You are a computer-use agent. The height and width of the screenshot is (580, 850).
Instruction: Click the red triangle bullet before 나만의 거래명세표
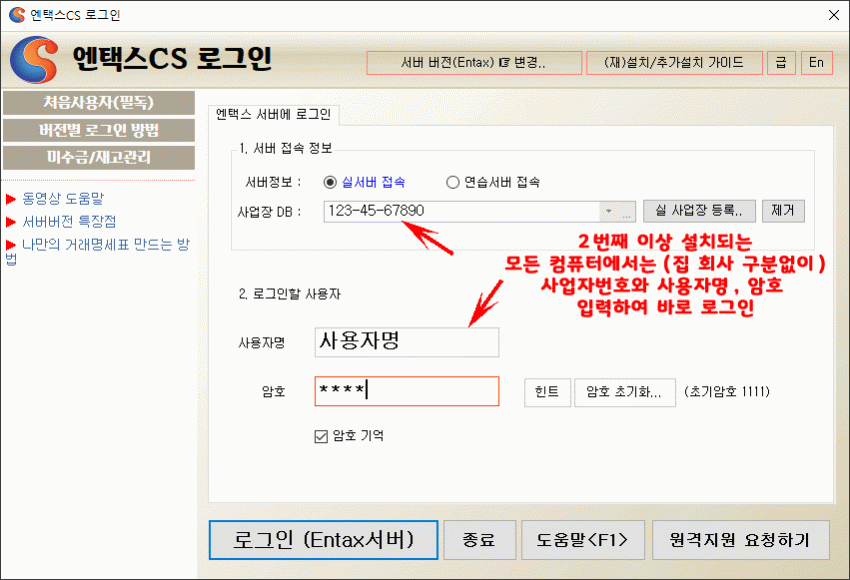(11, 244)
